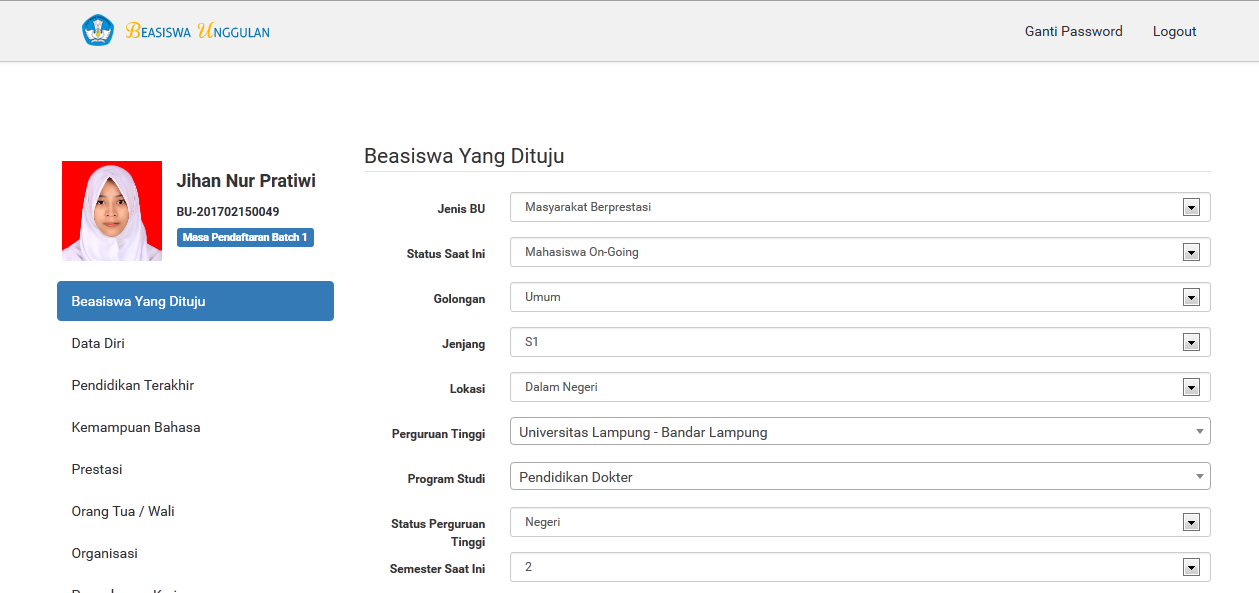Click the Semester Saat Ini label
1259x593 pixels.
click(437, 569)
